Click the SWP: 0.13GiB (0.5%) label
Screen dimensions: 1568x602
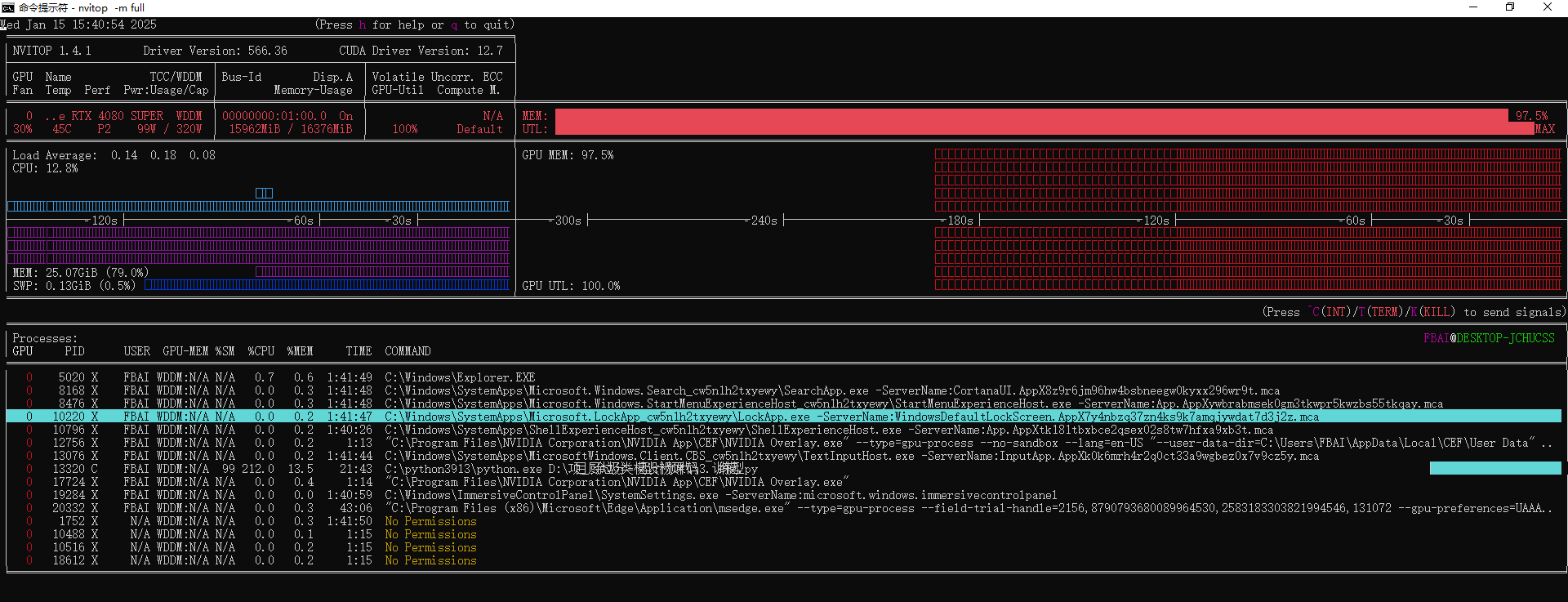tap(73, 286)
